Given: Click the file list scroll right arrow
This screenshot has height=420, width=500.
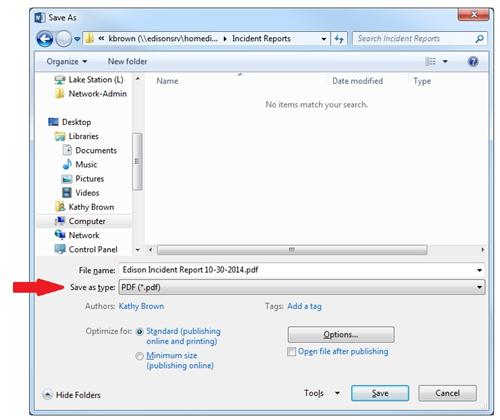Looking at the screenshot, I should click(x=483, y=250).
